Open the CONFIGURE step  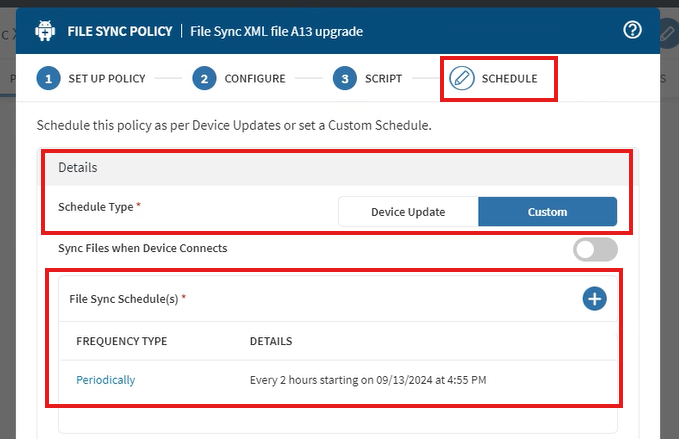click(x=255, y=79)
